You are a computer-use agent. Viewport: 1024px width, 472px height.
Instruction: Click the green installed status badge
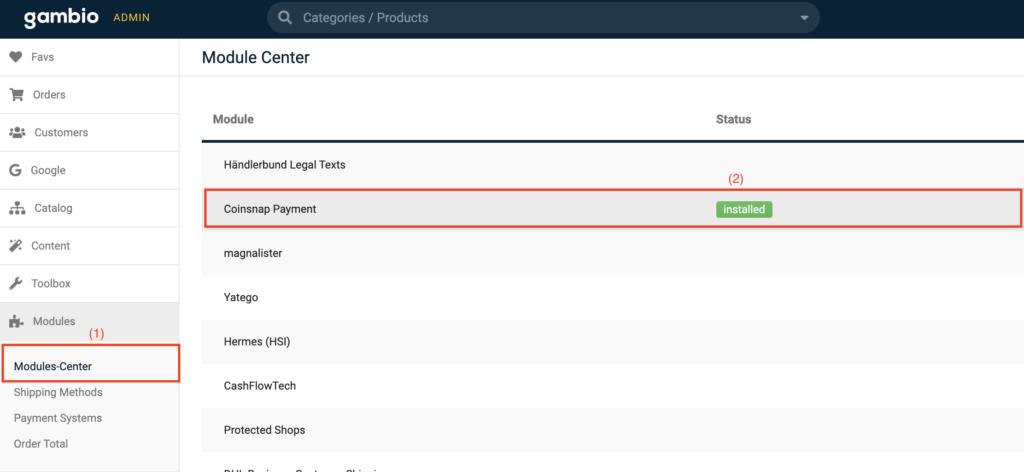click(744, 210)
